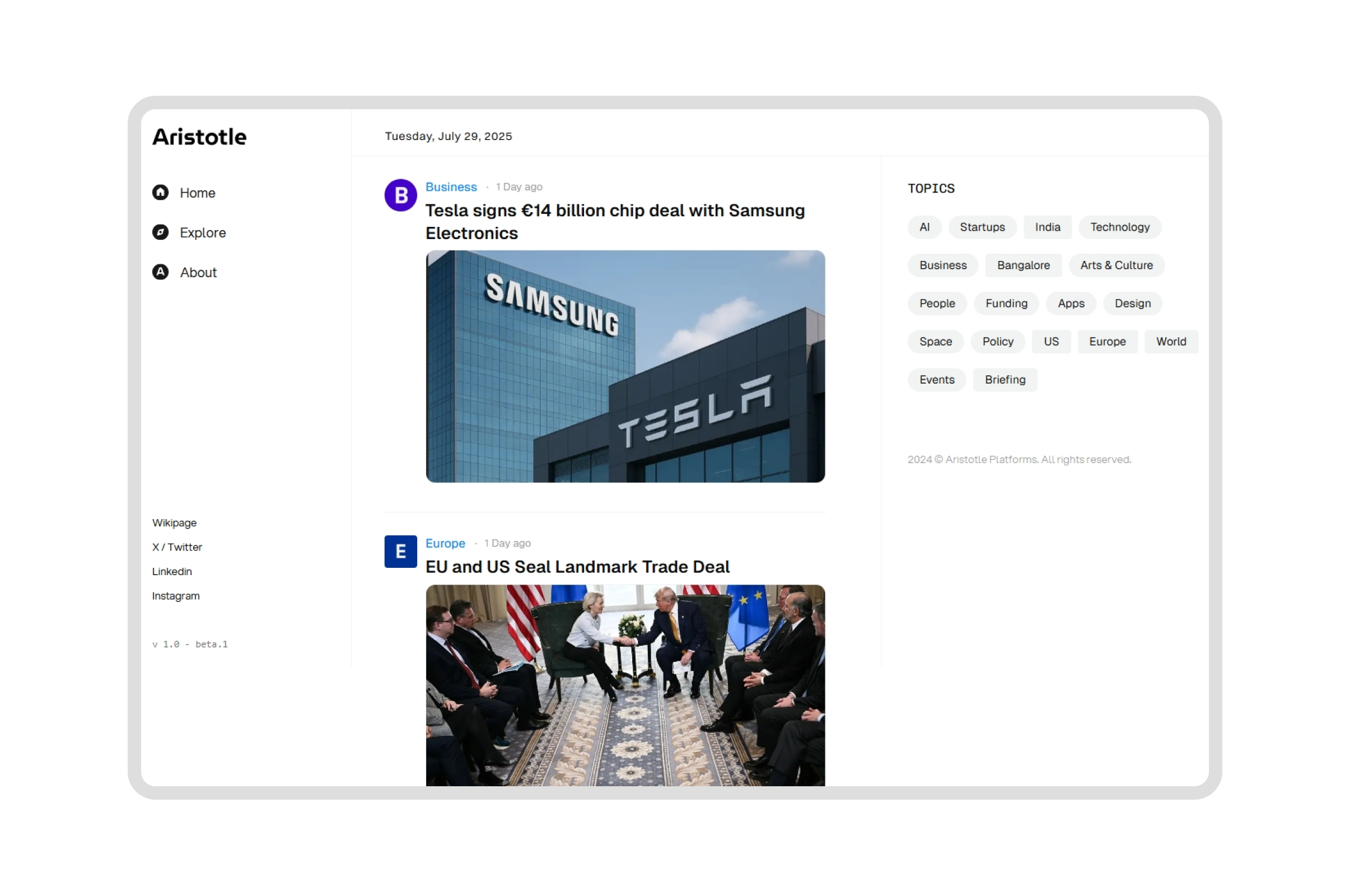The image size is (1350, 896).
Task: Click the Aristotle Platforms copyright text
Action: tap(1020, 460)
